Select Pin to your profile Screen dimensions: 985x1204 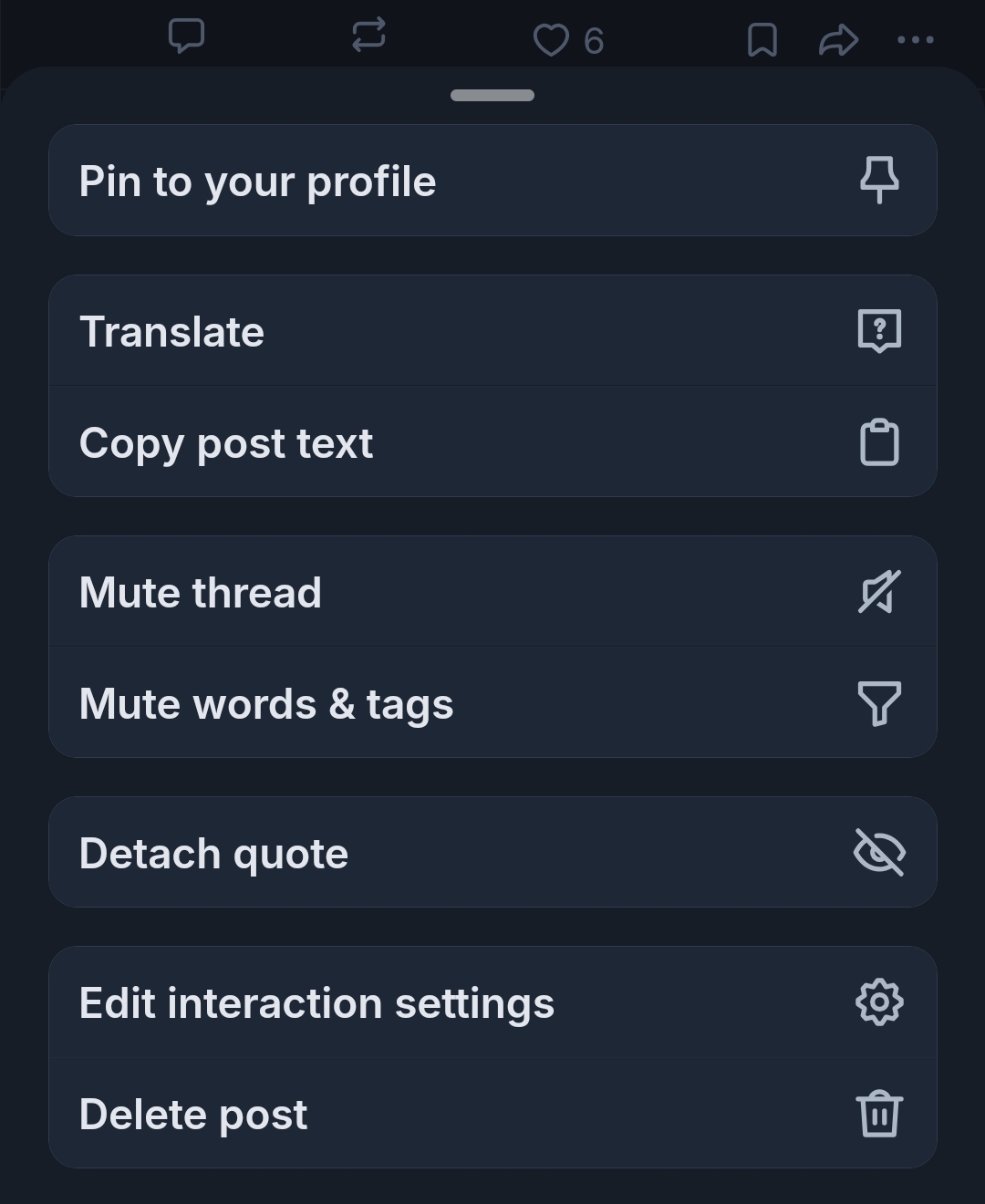(x=257, y=182)
